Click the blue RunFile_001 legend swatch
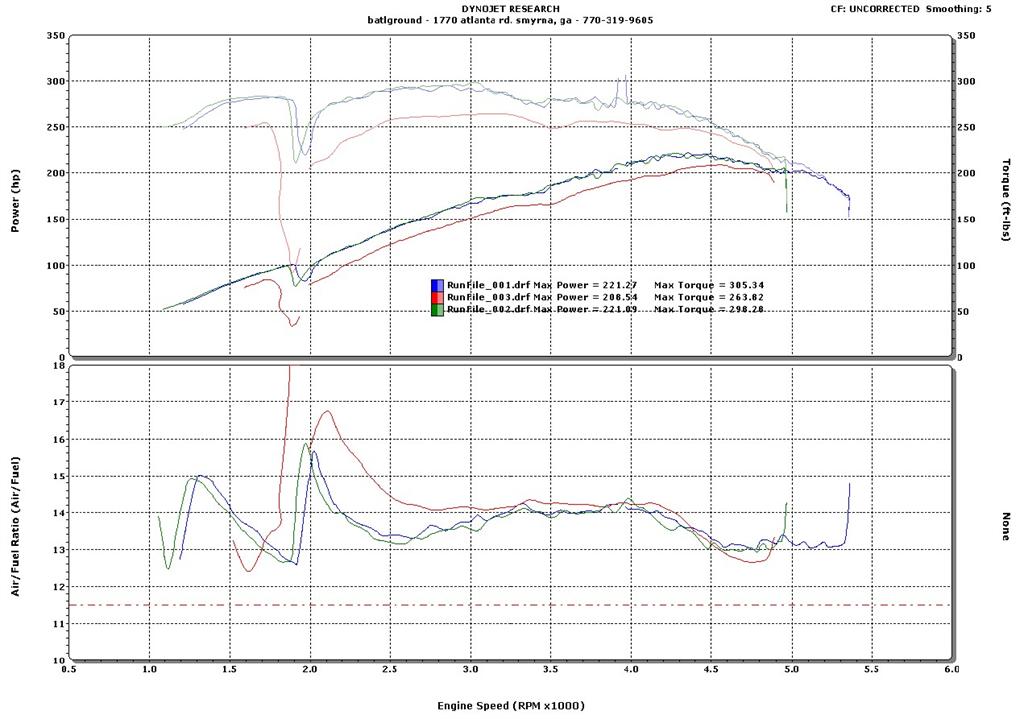Image resolution: width=1024 pixels, height=719 pixels. 437,286
